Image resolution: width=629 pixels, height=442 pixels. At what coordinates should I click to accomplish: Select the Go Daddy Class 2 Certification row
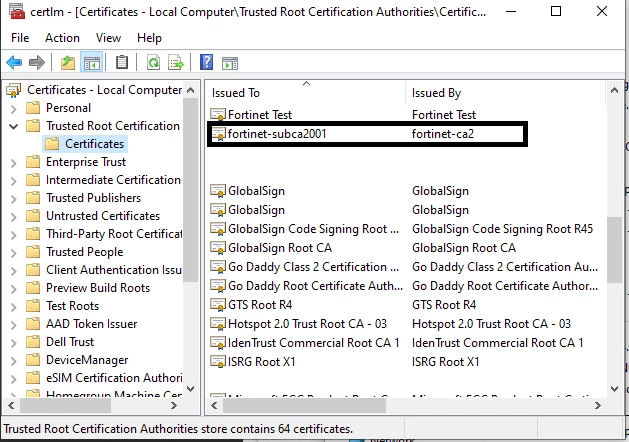[x=405, y=267]
